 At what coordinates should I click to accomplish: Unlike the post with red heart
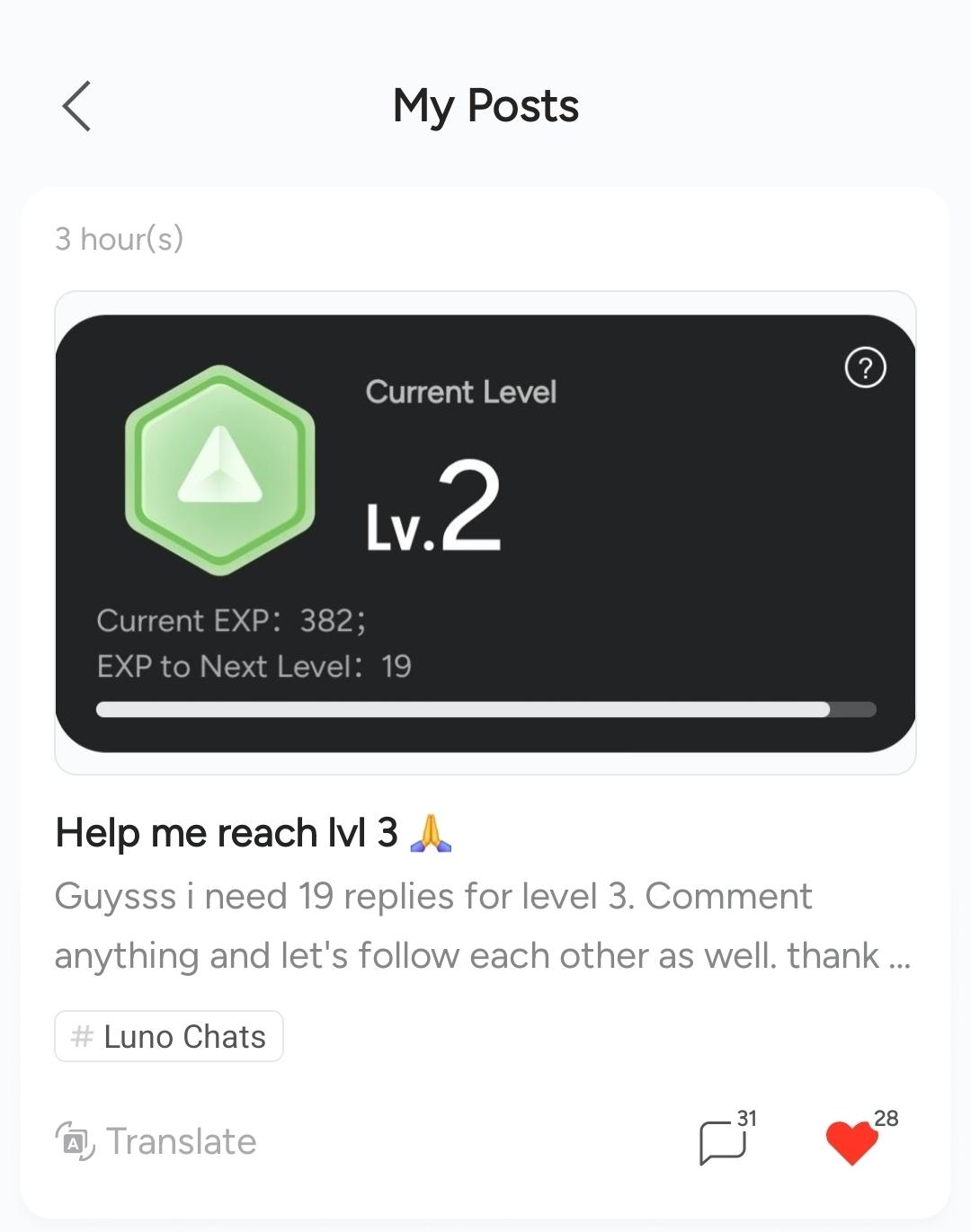click(851, 1143)
